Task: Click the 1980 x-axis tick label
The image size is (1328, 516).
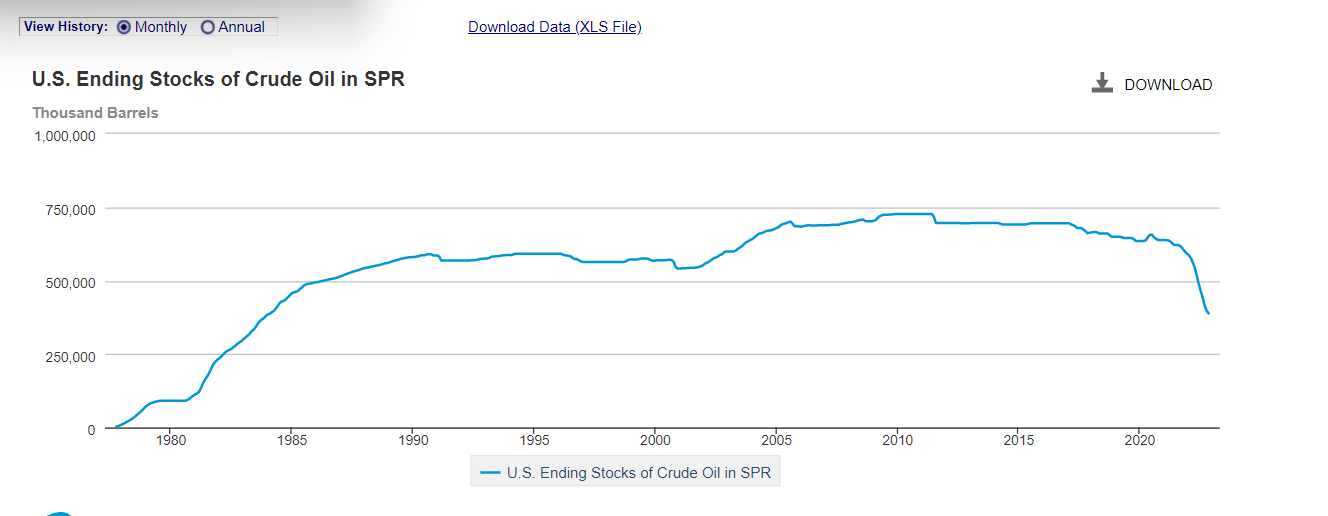Action: [x=170, y=440]
